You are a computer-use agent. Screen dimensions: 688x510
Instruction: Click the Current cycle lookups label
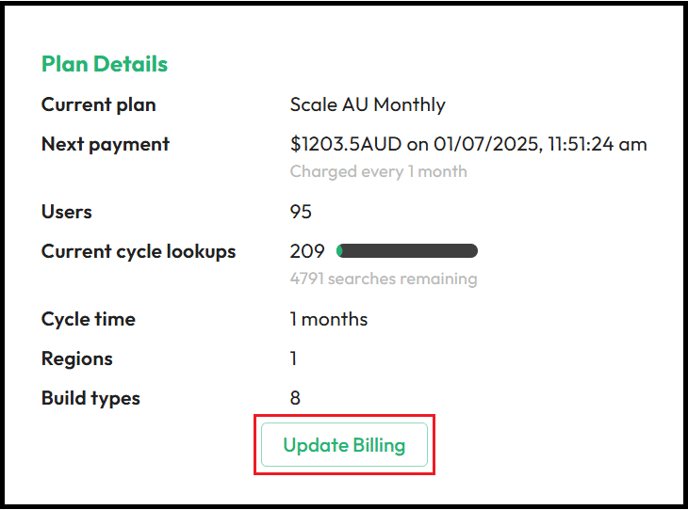pos(139,251)
